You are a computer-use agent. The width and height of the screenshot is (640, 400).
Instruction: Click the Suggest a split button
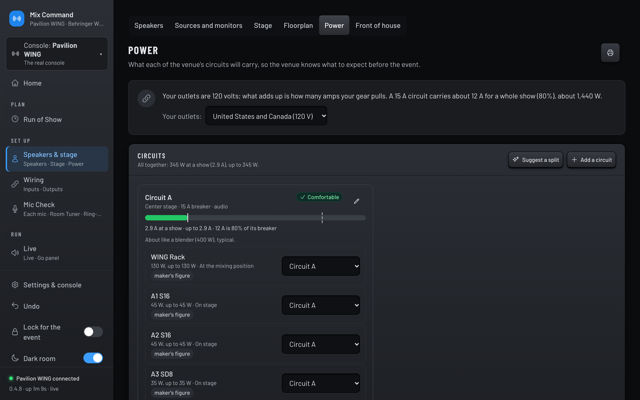pyautogui.click(x=536, y=160)
